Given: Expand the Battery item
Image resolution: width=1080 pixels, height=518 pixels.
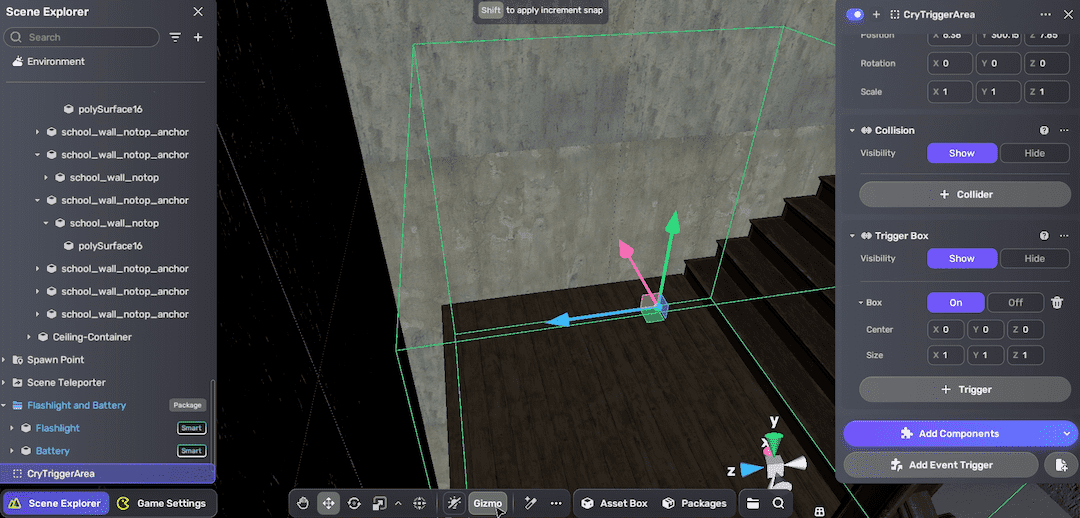Looking at the screenshot, I should tap(12, 450).
